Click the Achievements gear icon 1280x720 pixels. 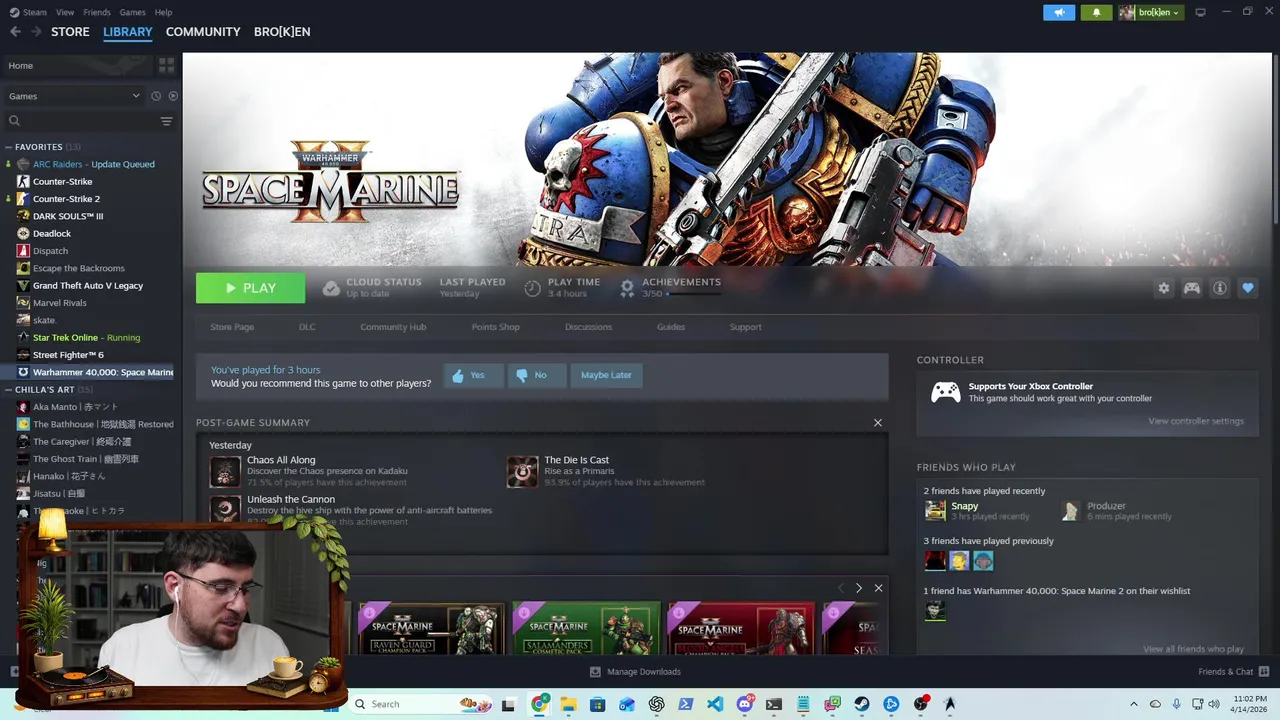pyautogui.click(x=627, y=288)
